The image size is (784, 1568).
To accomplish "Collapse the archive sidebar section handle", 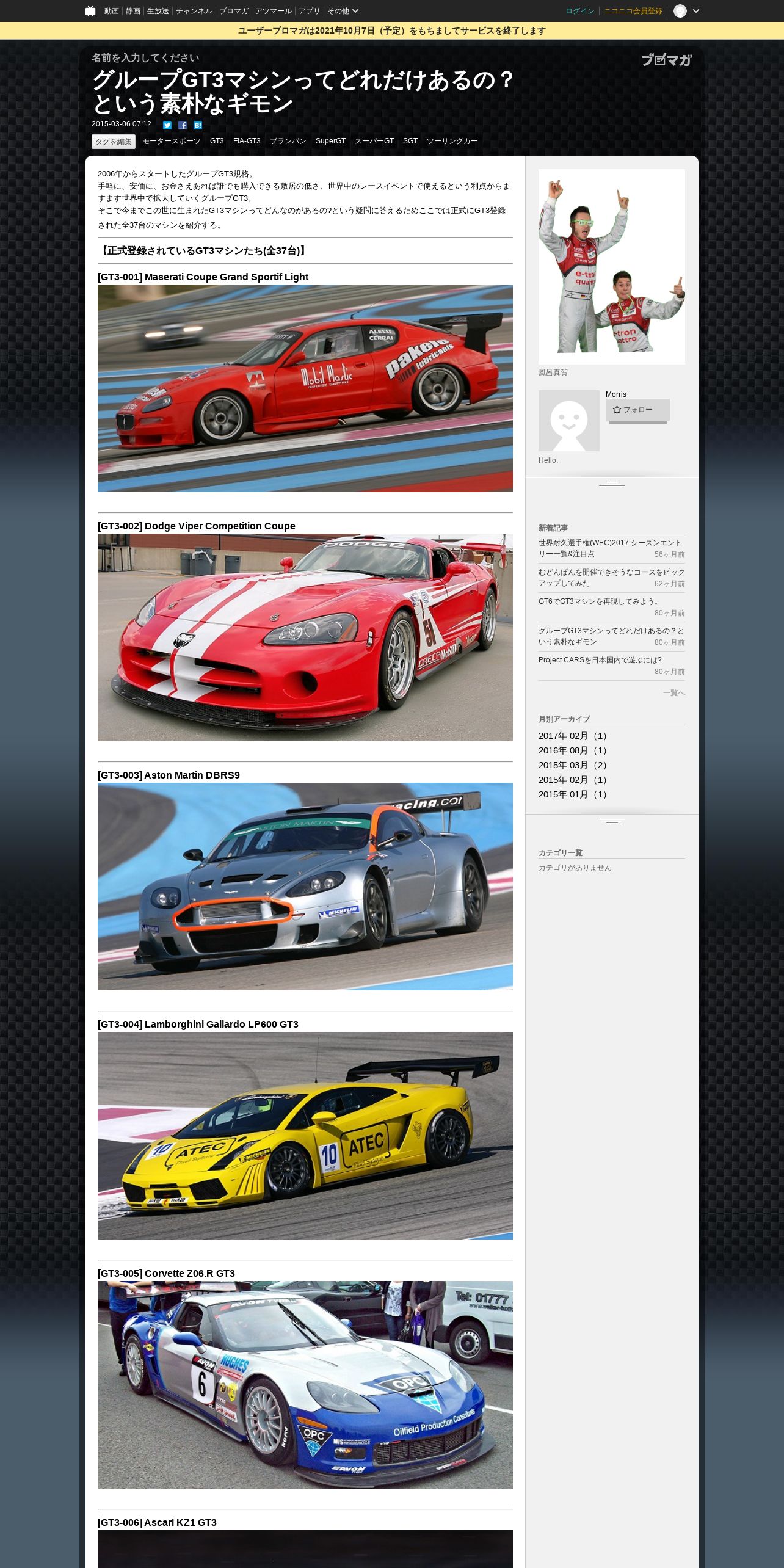I will pyautogui.click(x=612, y=821).
